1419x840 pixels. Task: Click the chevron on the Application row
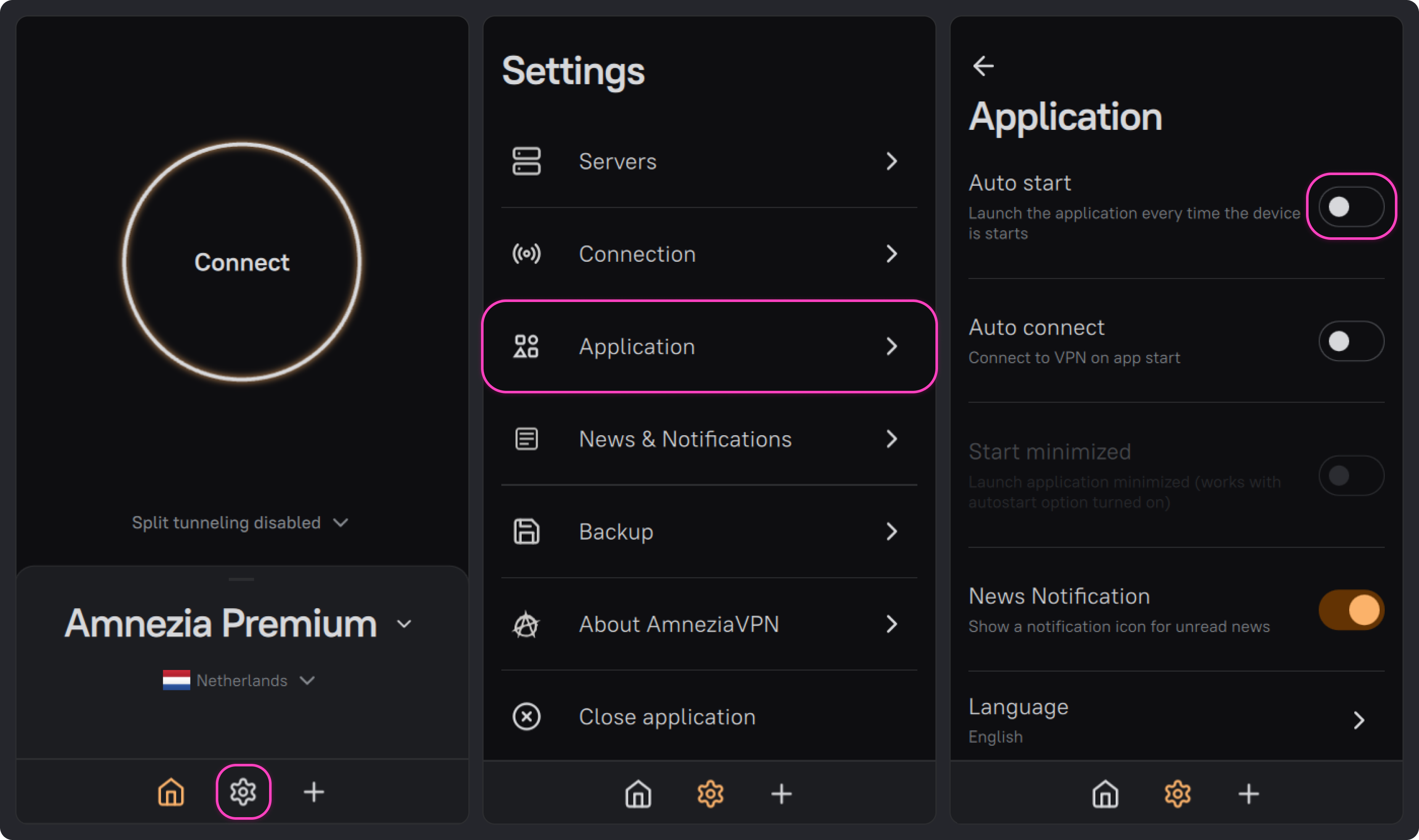click(x=892, y=346)
